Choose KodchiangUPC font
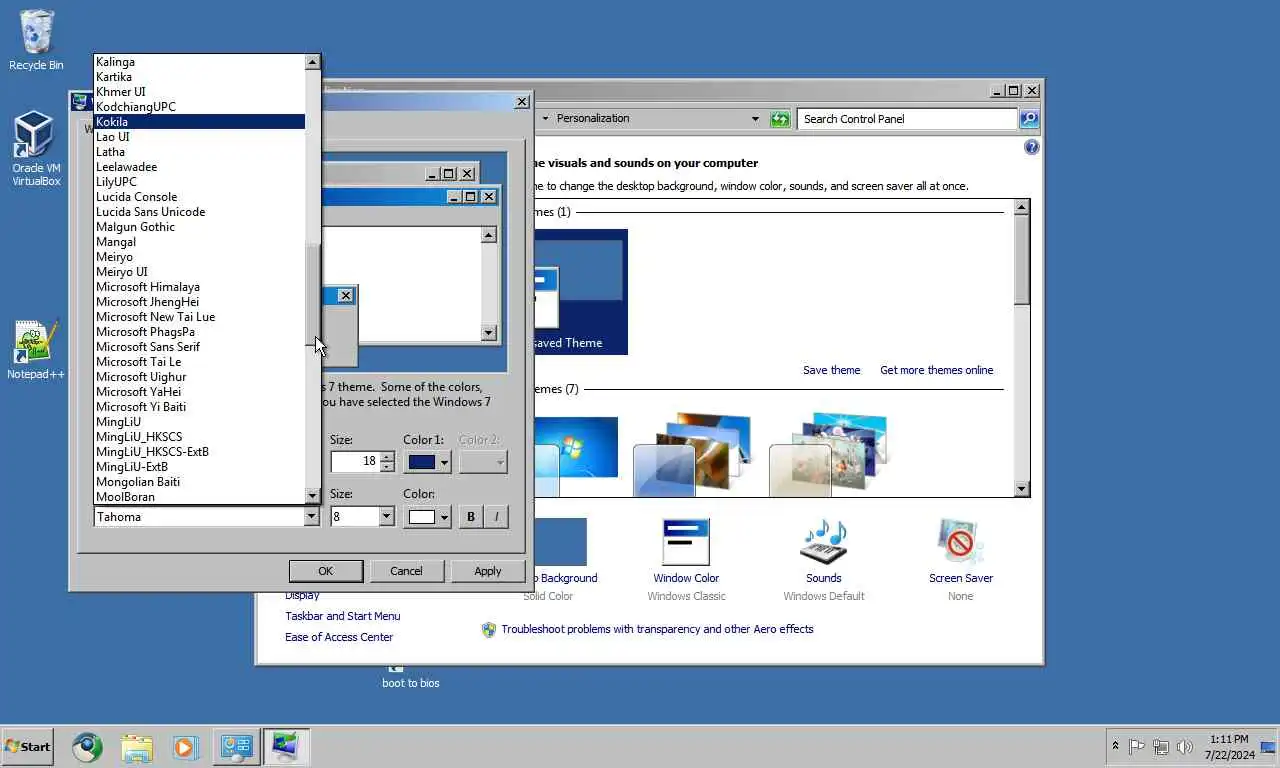1280x768 pixels. 199,107
